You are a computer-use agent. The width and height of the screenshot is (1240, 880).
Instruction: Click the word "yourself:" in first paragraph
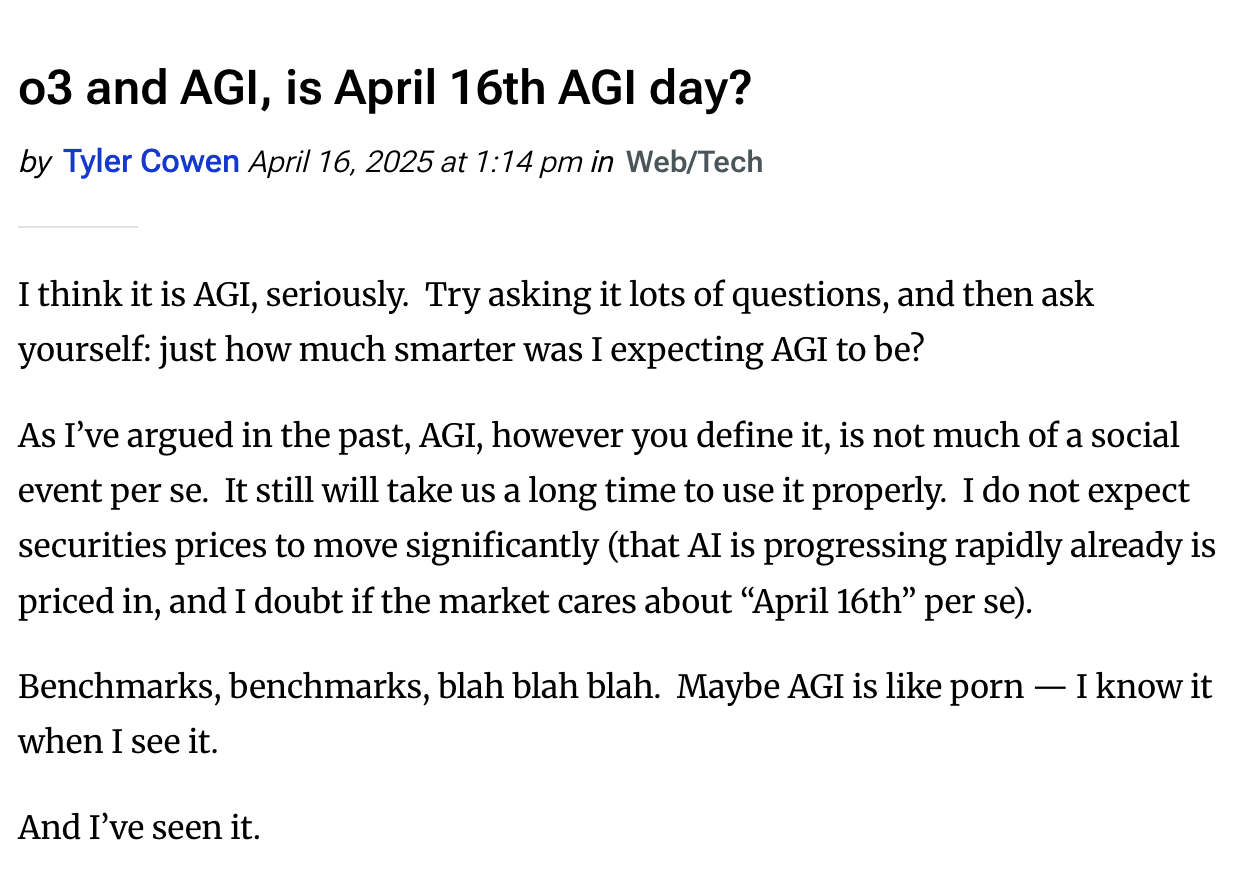tap(83, 351)
